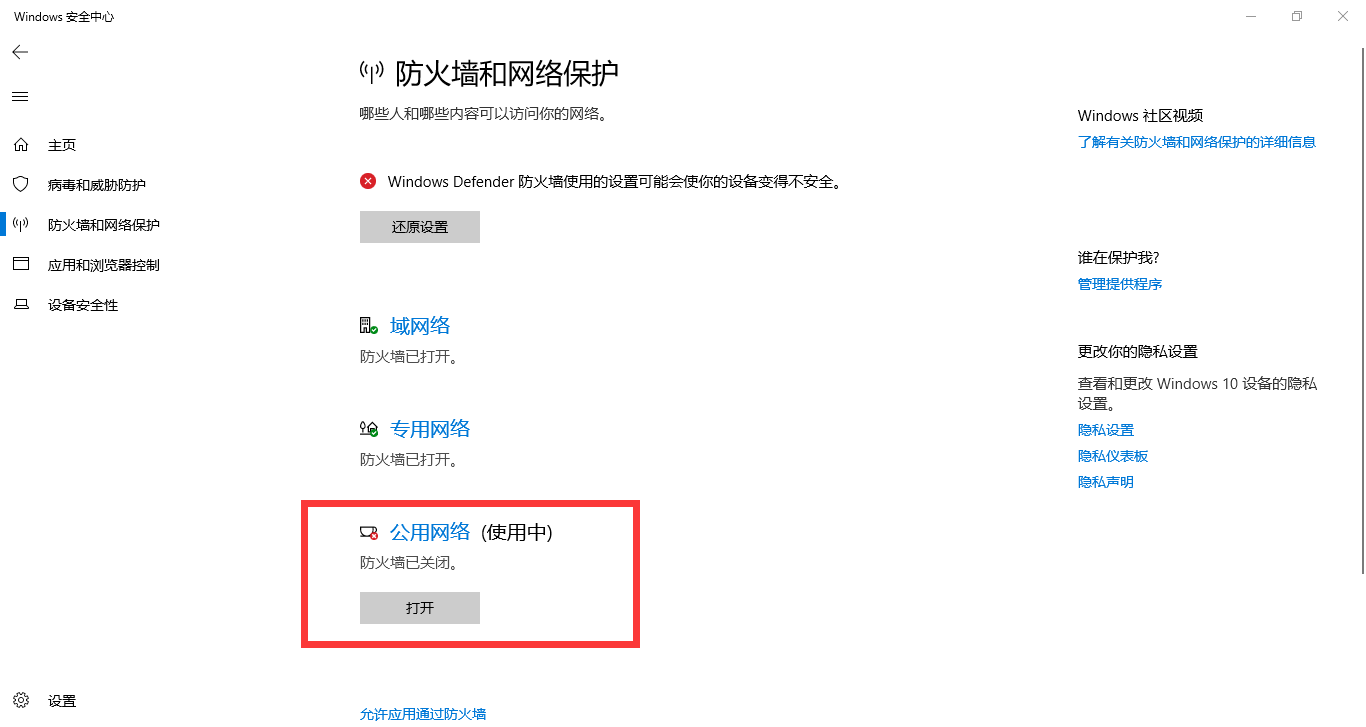Click the public network icon with red mark
The image size is (1366, 727).
tap(369, 532)
